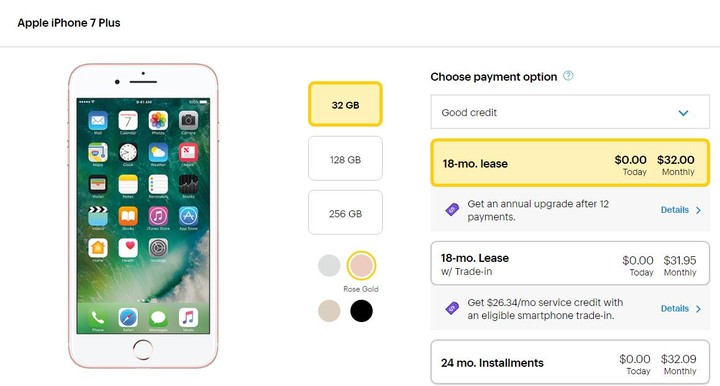
Task: Open the Good credit dropdown
Action: point(570,112)
